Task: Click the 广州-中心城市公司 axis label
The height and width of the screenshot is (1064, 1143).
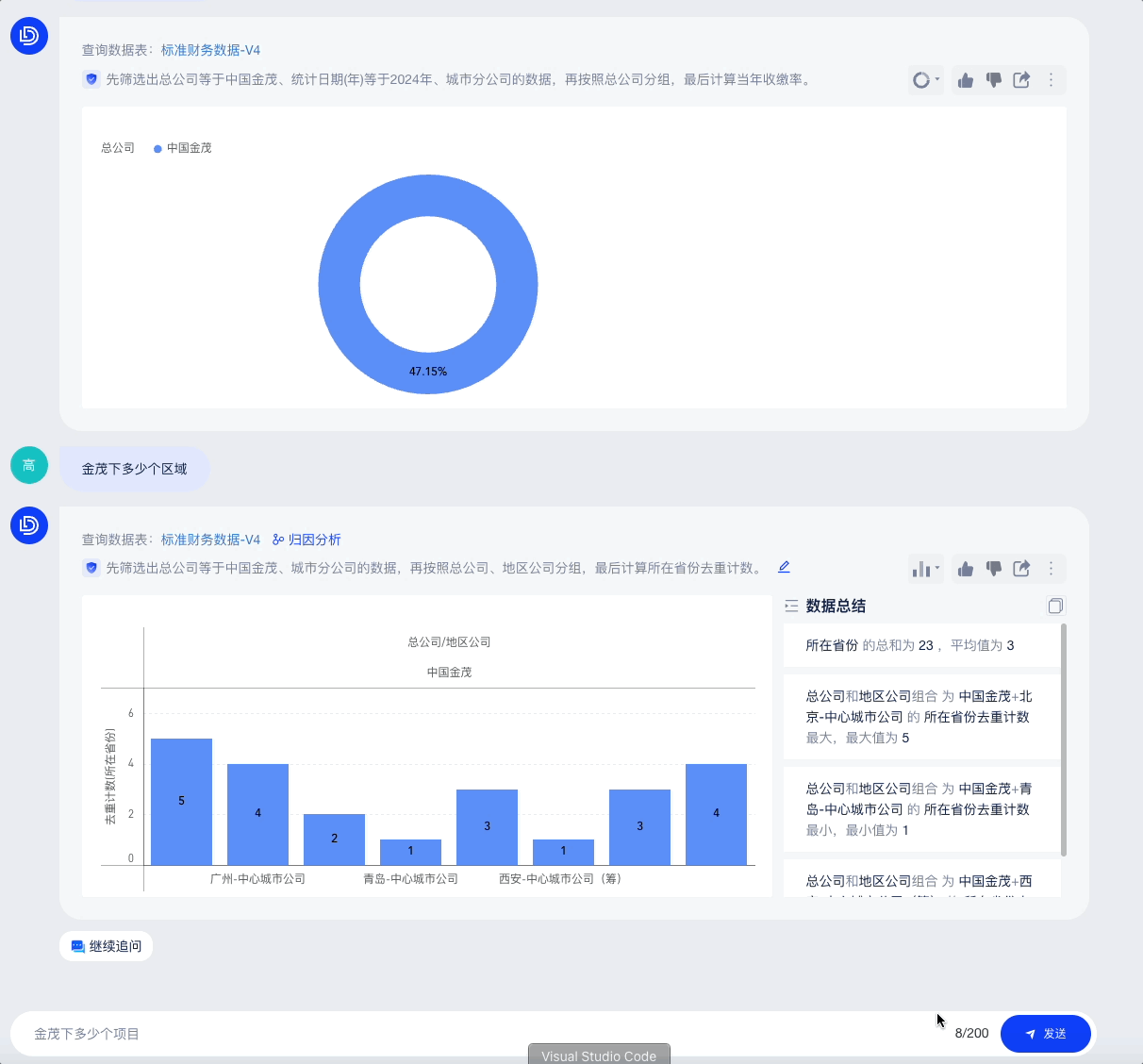Action: [x=257, y=879]
